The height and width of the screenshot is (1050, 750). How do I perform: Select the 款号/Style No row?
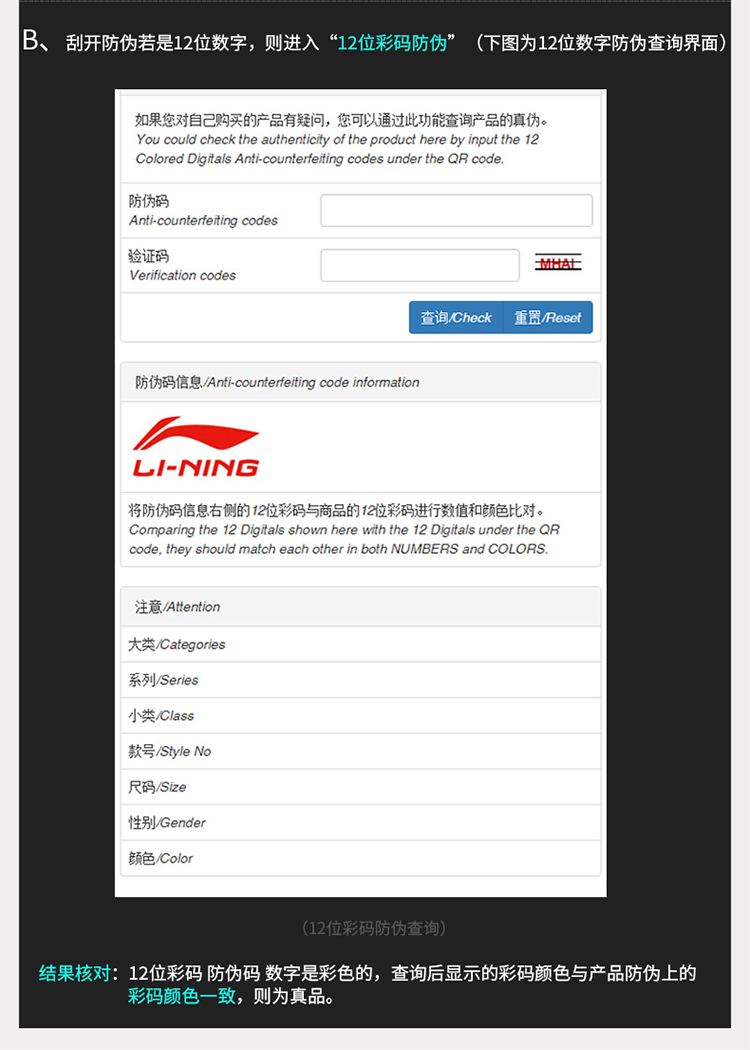[x=360, y=751]
